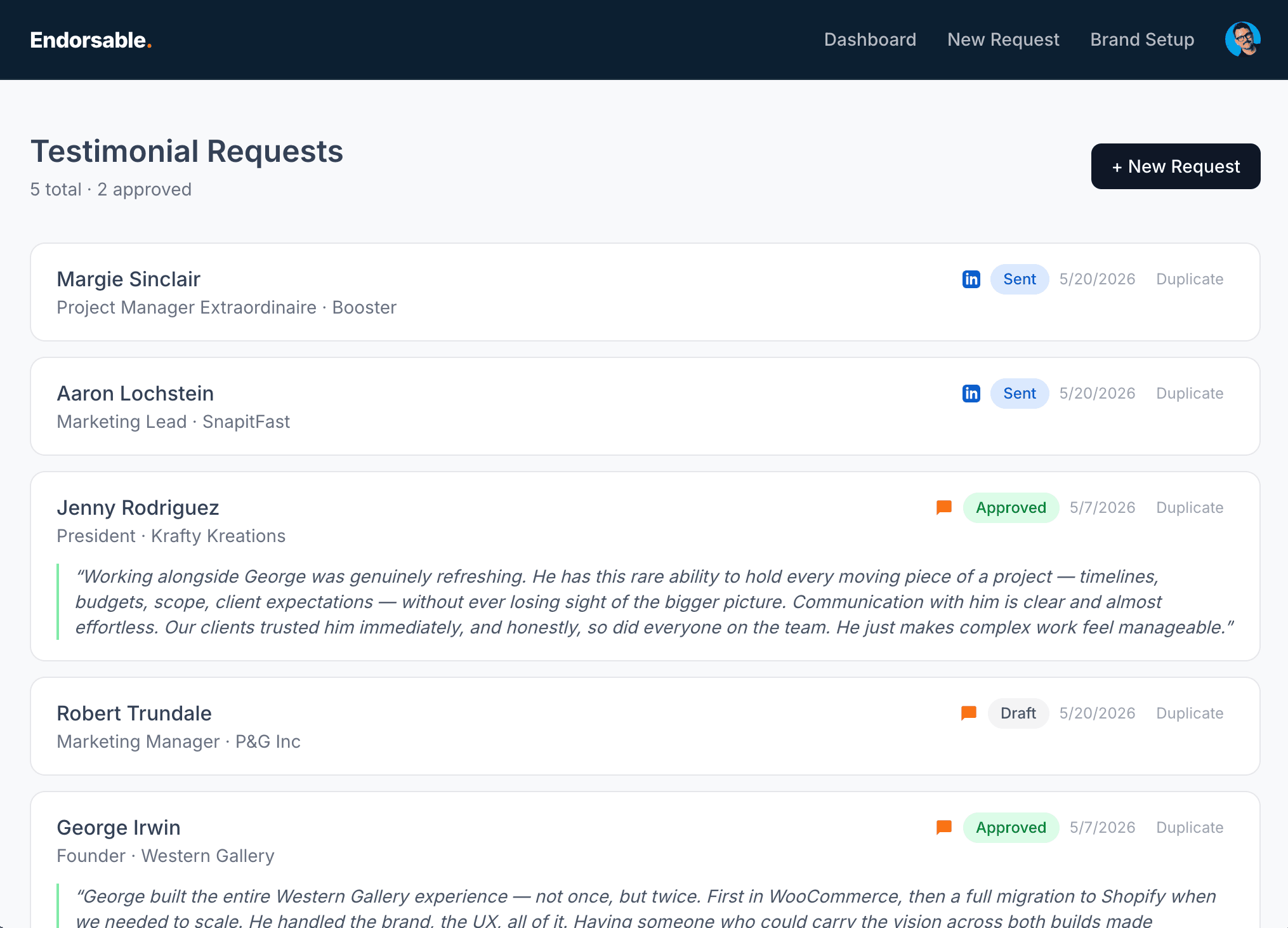
Task: Click the orange message icon for George Irwin
Action: [944, 828]
